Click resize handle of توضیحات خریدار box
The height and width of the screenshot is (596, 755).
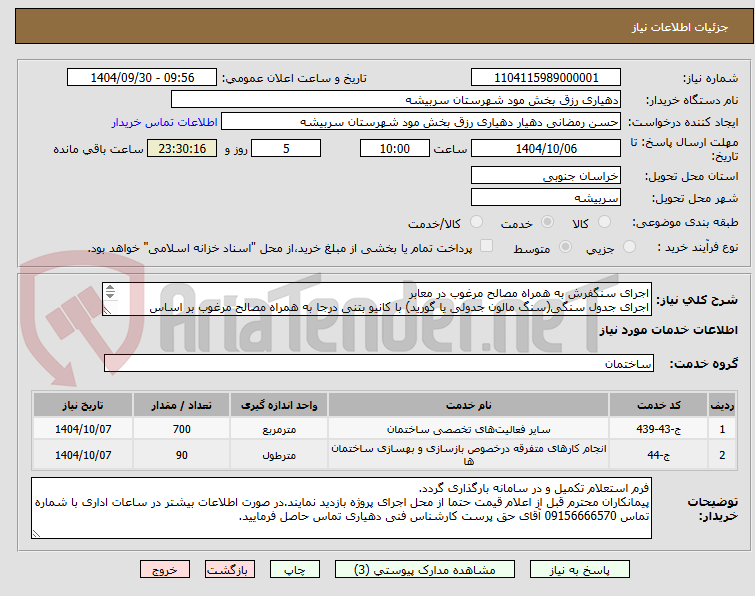click(x=36, y=533)
